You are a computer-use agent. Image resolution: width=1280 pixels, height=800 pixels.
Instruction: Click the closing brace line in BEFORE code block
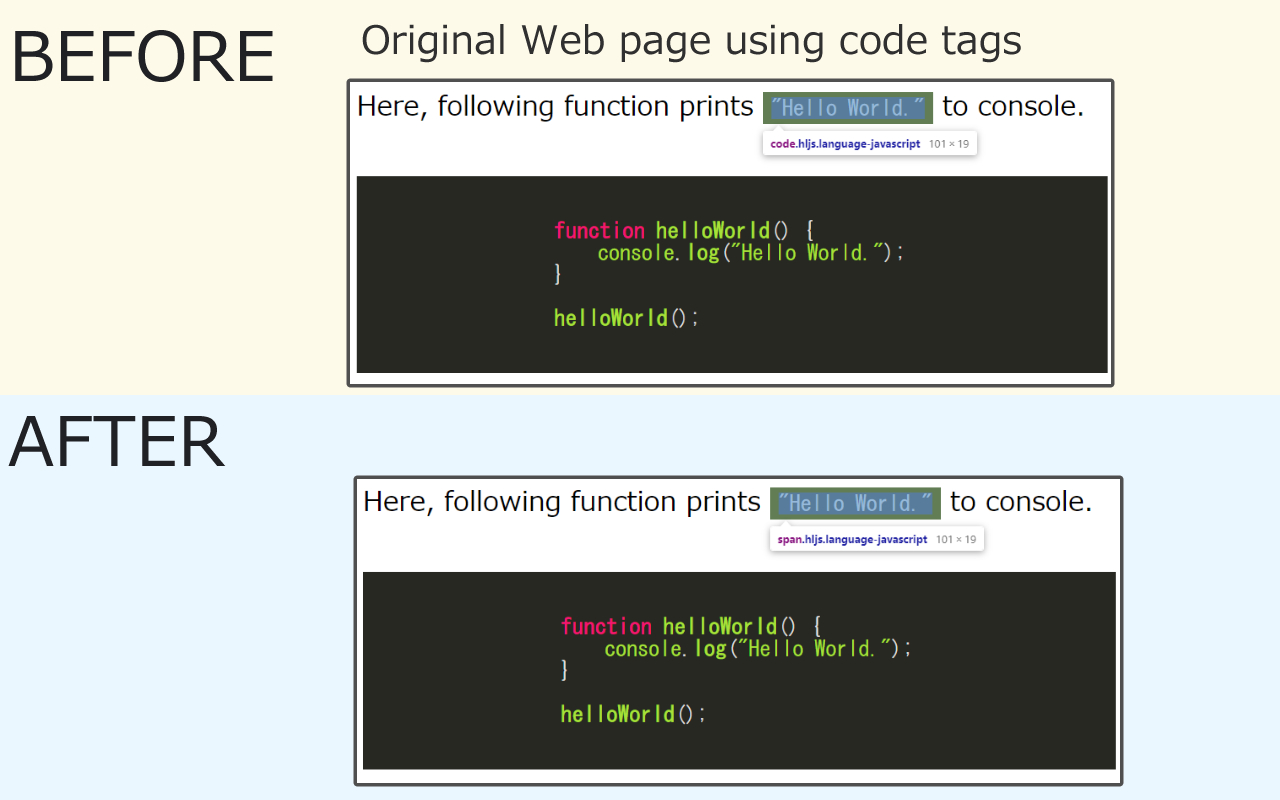(x=559, y=274)
